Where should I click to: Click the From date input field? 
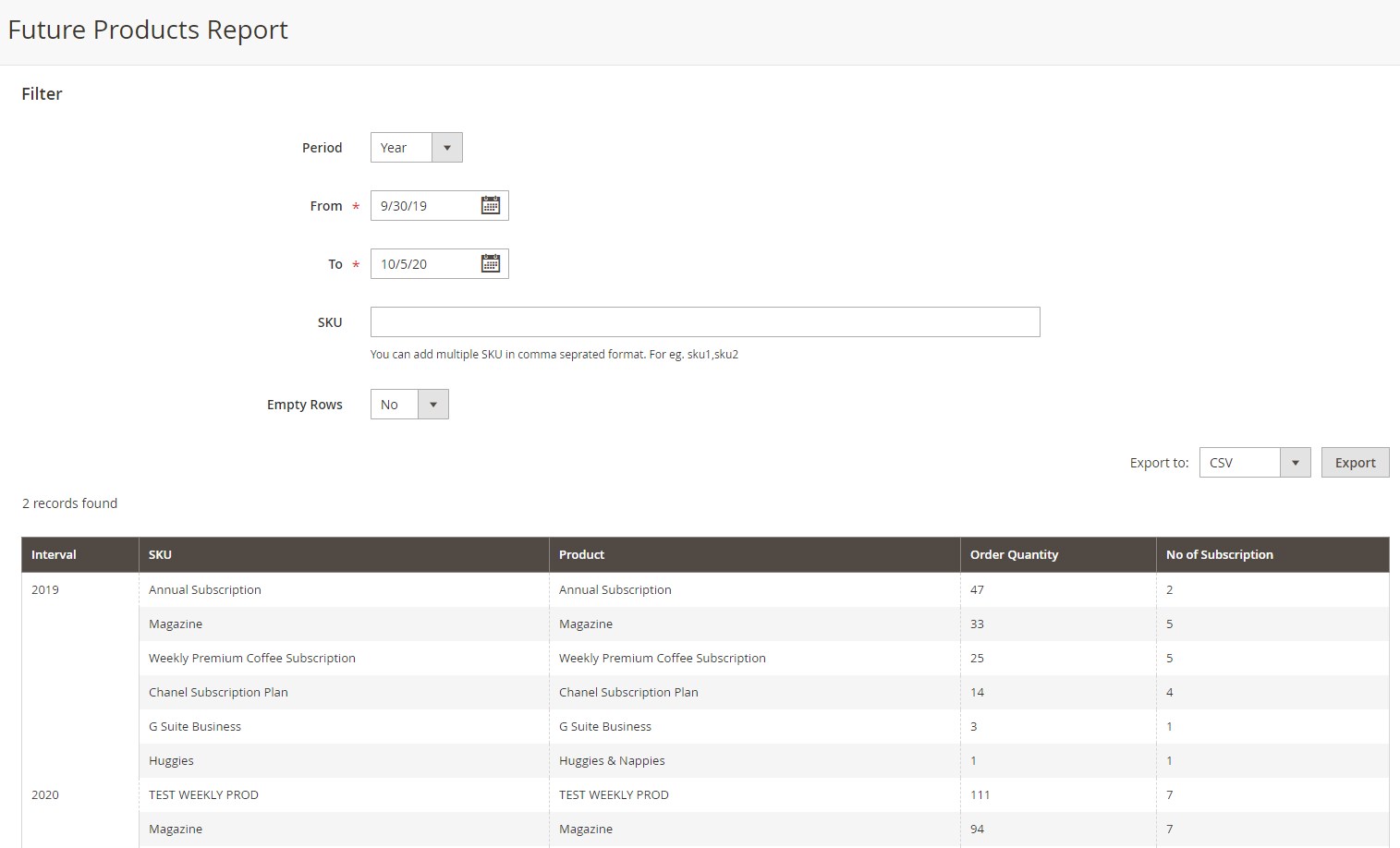pos(425,206)
